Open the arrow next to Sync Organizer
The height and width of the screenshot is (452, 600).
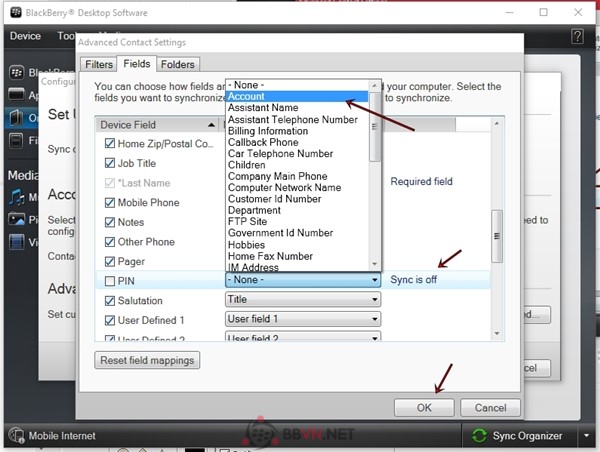(x=585, y=436)
